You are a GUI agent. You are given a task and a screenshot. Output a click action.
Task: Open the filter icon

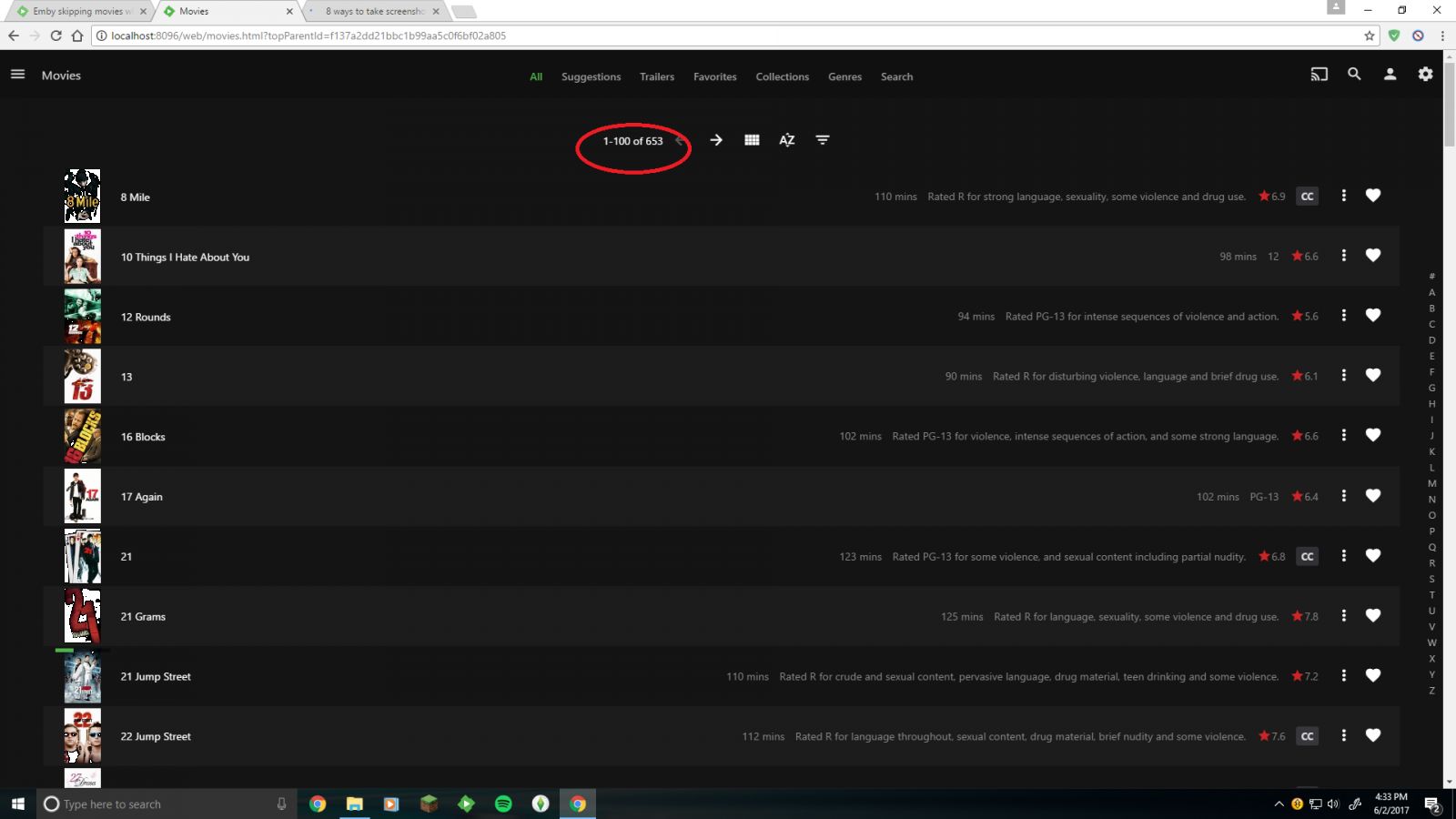822,140
